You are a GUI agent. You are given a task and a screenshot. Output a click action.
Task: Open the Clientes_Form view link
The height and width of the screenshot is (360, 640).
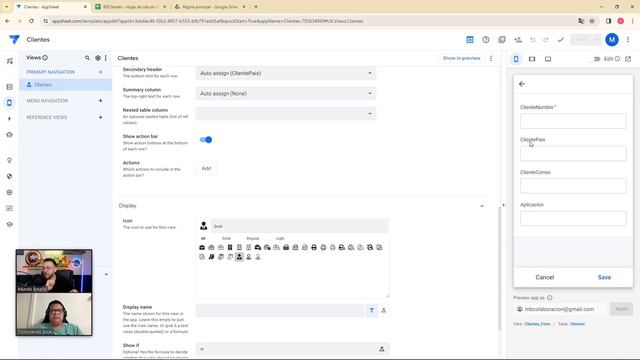click(x=537, y=324)
